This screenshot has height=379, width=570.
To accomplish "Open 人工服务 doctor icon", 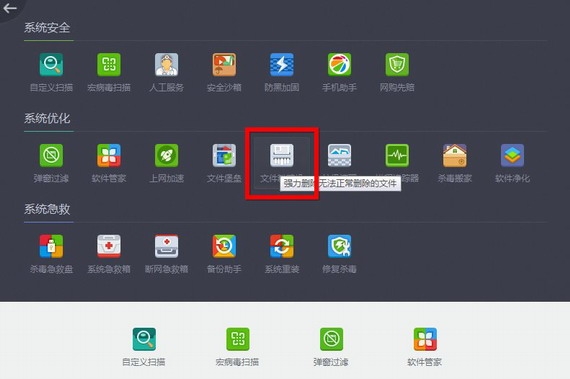I will click(x=166, y=65).
